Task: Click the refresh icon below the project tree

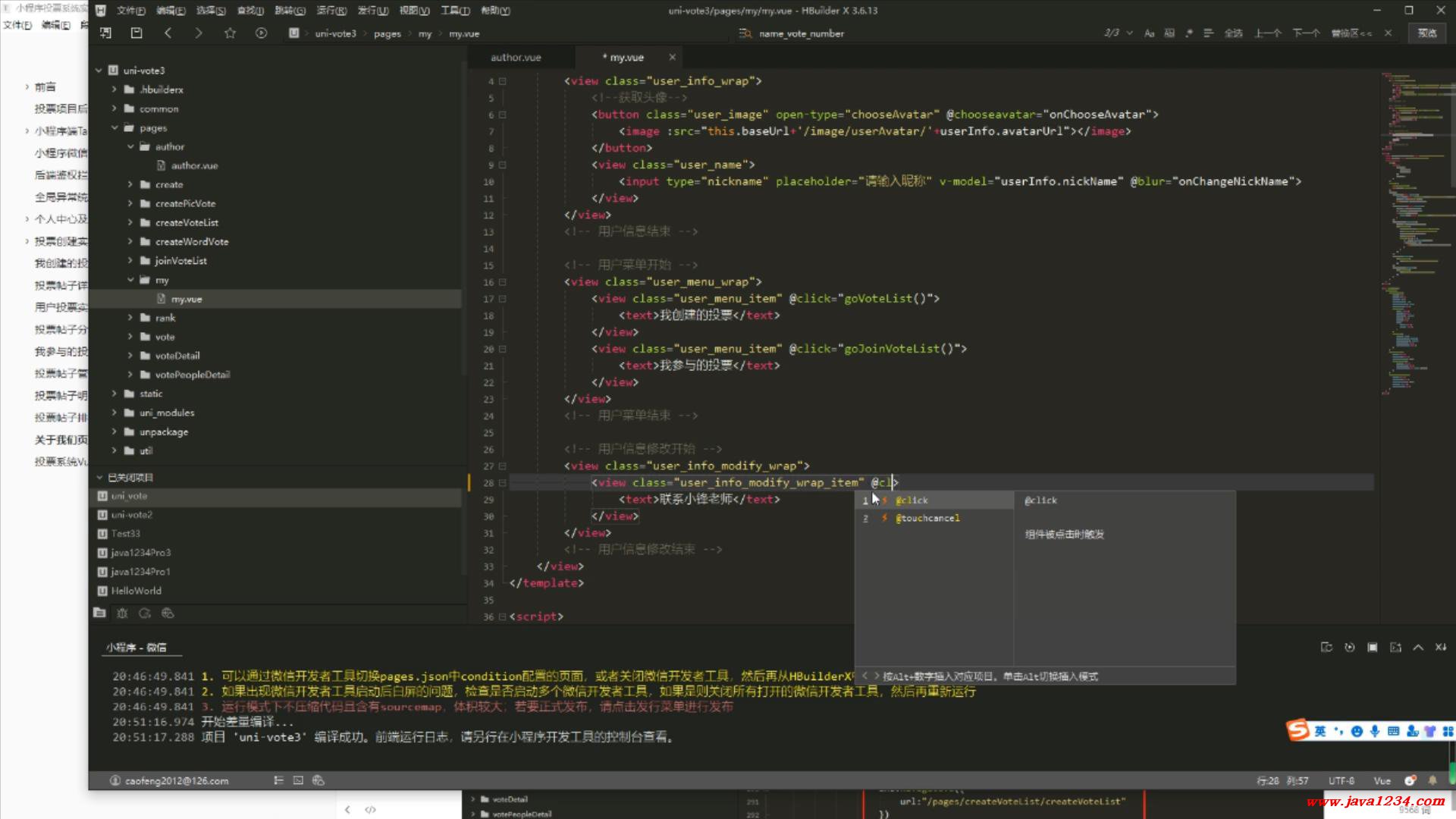Action: (145, 613)
